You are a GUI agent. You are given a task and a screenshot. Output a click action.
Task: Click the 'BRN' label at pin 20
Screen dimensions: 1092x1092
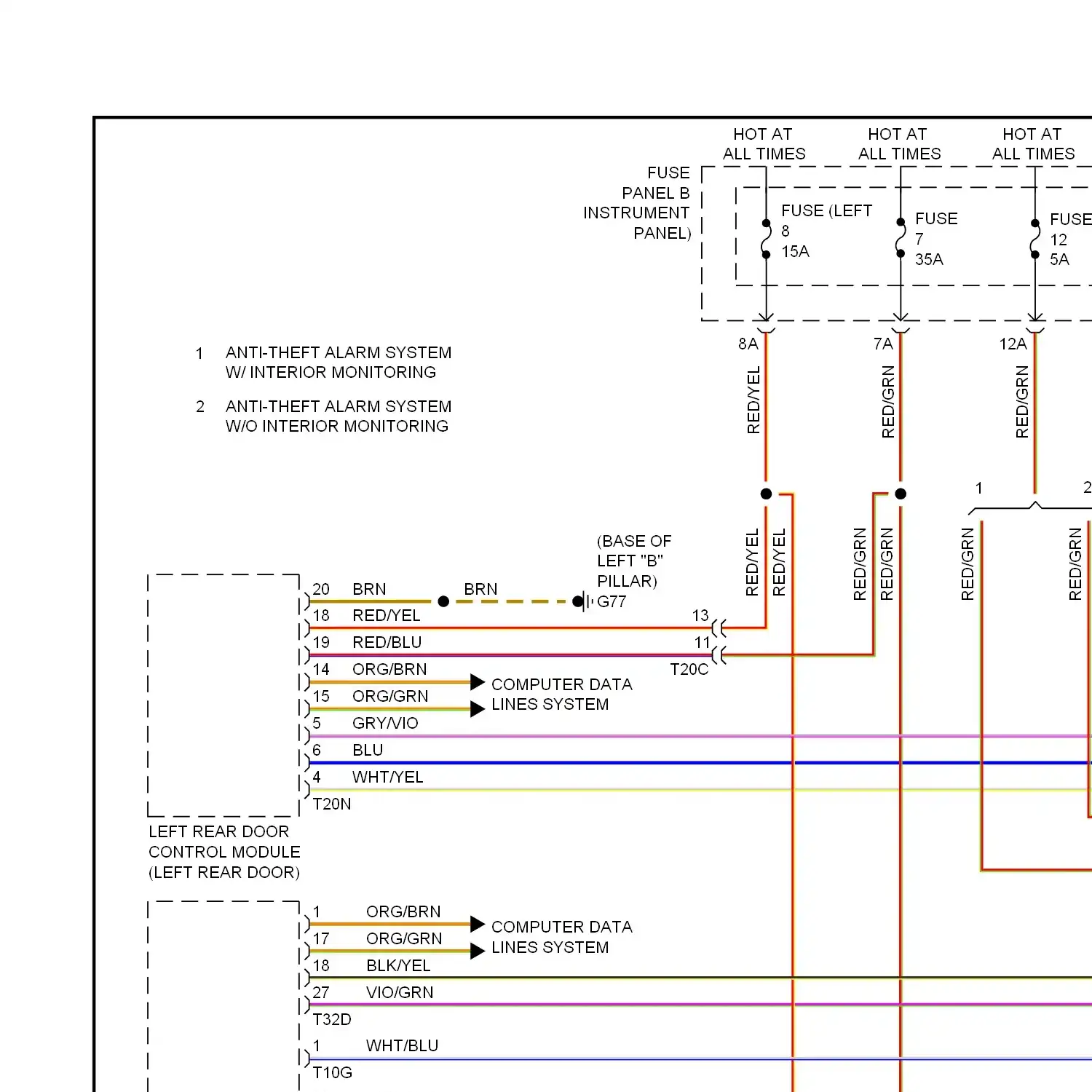tap(369, 589)
